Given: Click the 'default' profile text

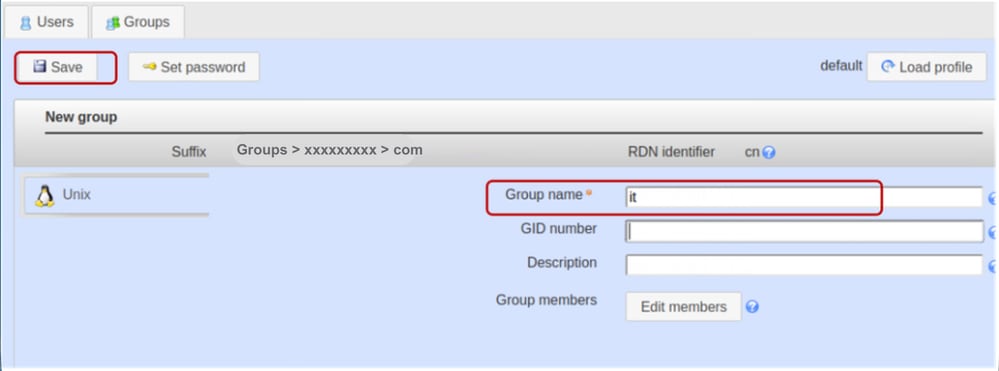Looking at the screenshot, I should click(841, 66).
